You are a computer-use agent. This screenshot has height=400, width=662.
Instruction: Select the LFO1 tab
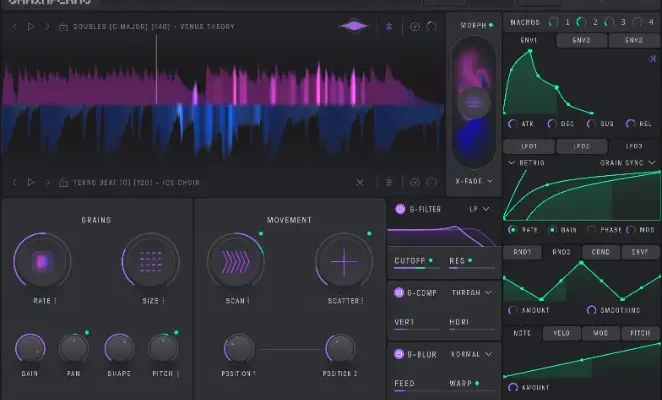[529, 146]
